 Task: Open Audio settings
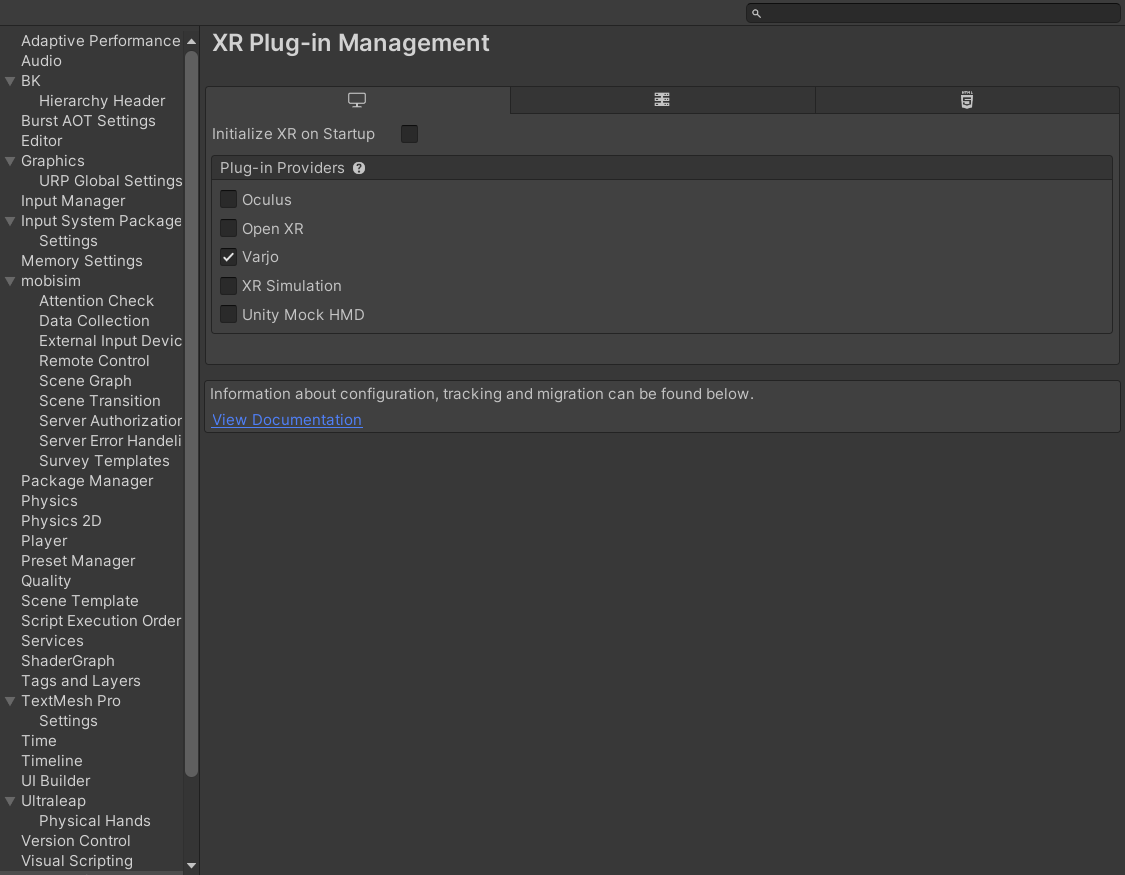pyautogui.click(x=41, y=61)
